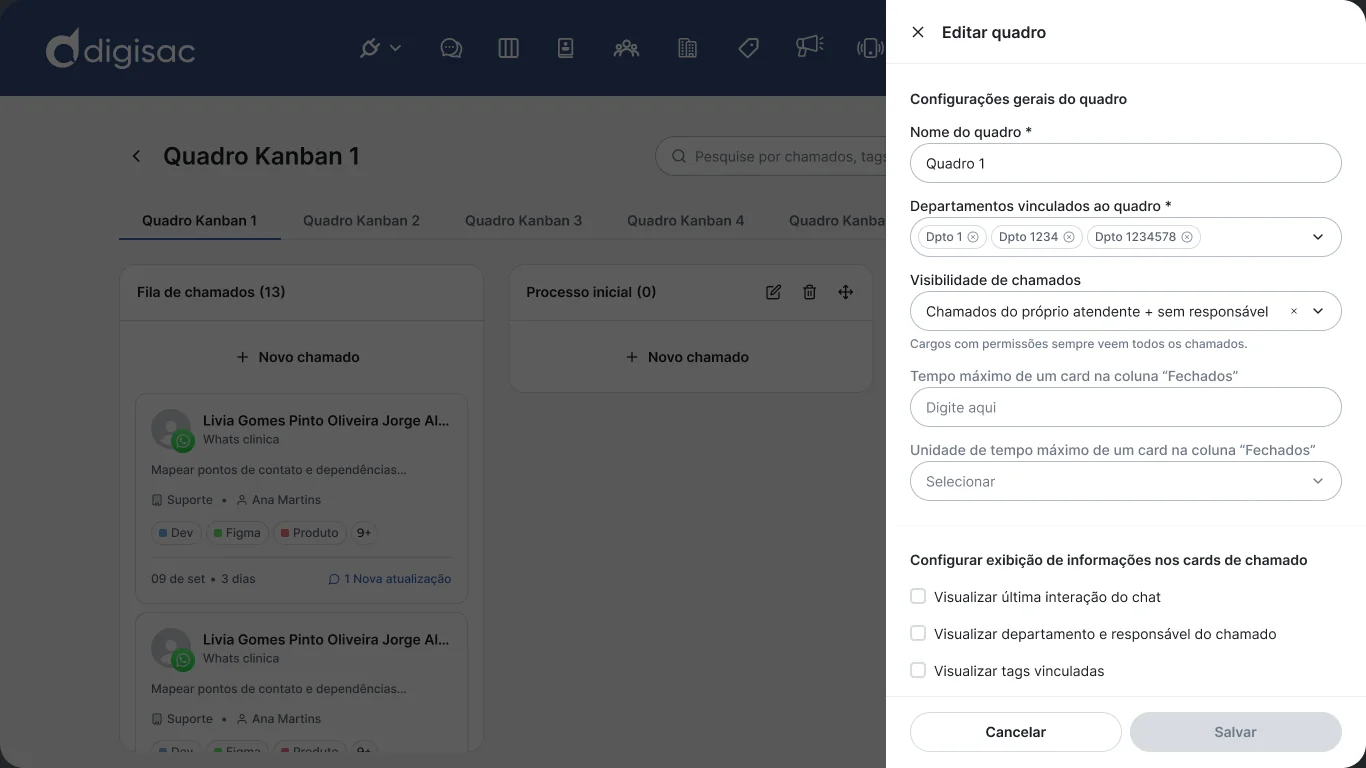Screen dimensions: 1366x768
Task: Click the Pesquise por chamados search box
Action: 771,156
